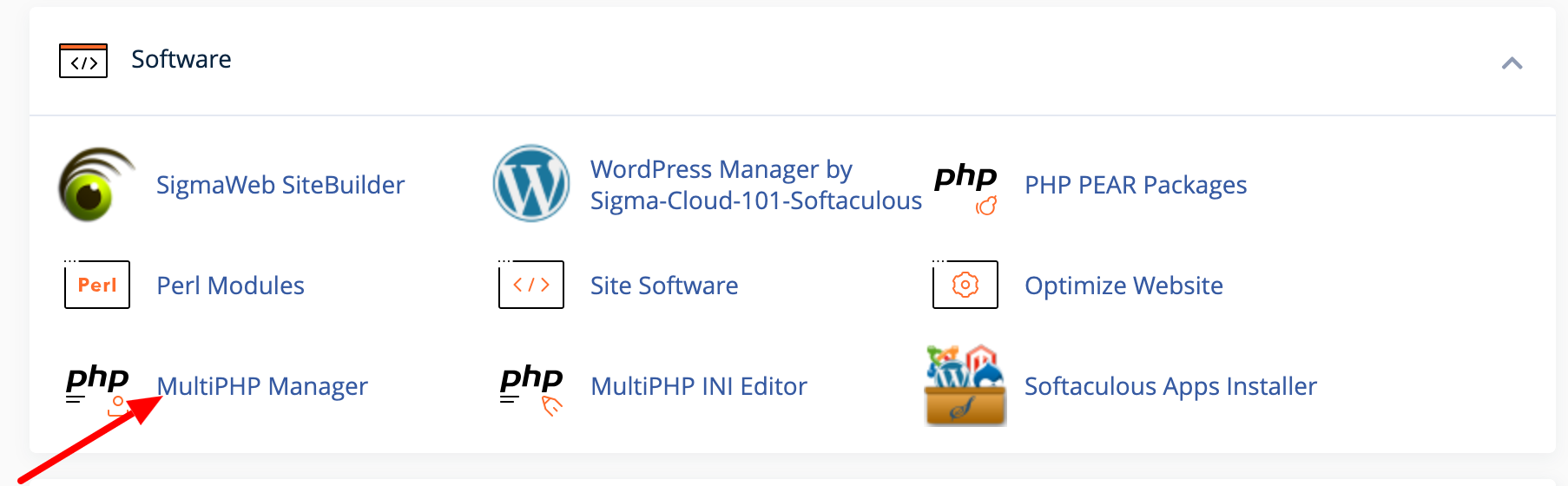
Task: Open the Perl Modules link
Action: point(230,286)
